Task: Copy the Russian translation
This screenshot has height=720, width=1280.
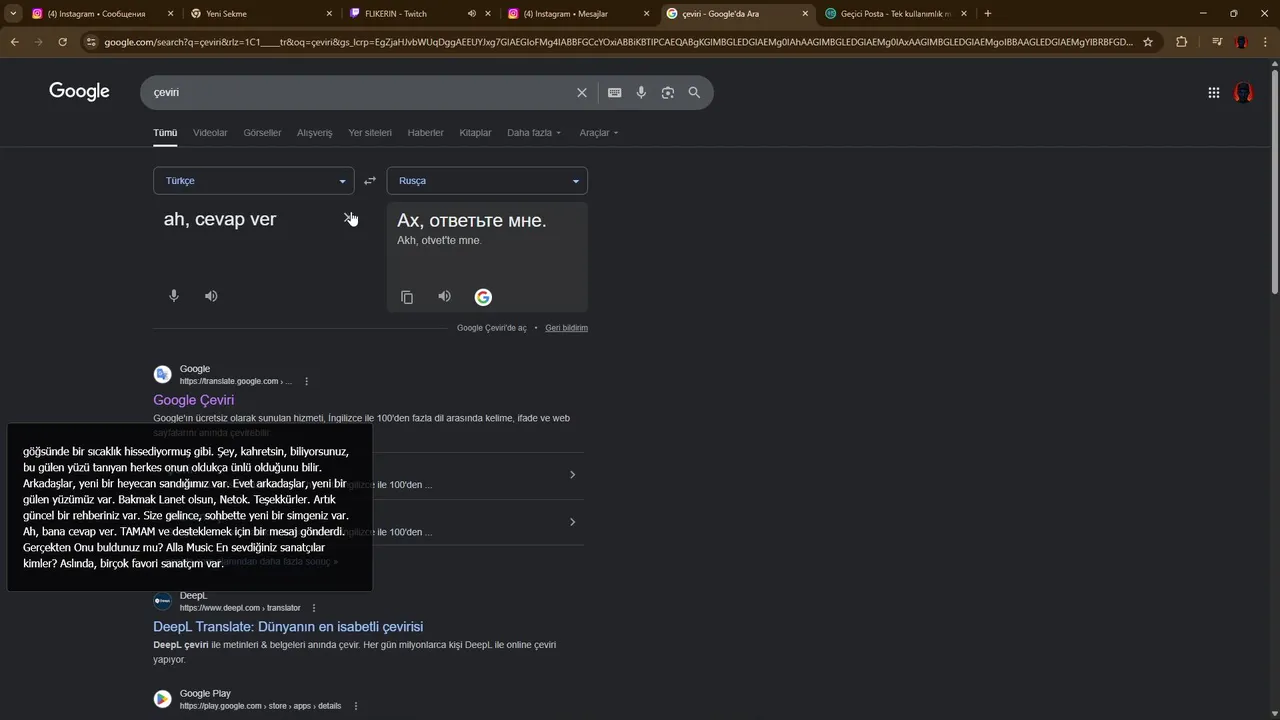Action: pyautogui.click(x=407, y=297)
